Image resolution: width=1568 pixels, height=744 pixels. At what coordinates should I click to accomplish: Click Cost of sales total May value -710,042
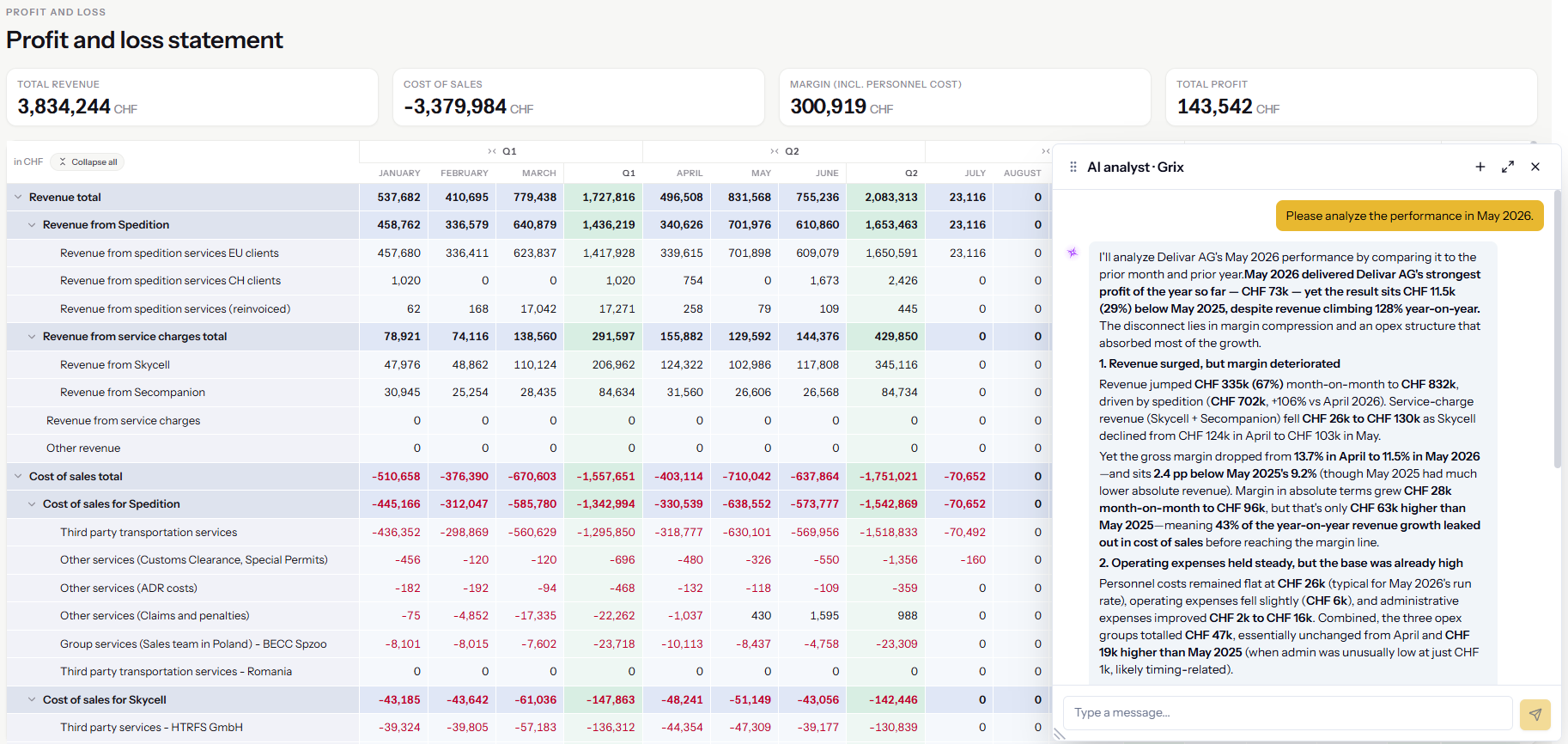pyautogui.click(x=746, y=476)
